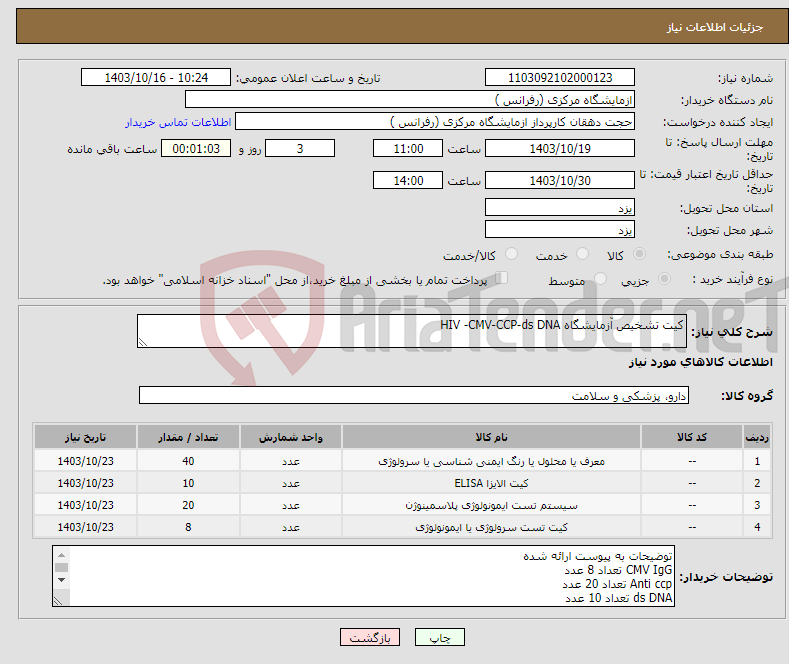Click the scrollbar thumb in buyer notes

(61, 567)
